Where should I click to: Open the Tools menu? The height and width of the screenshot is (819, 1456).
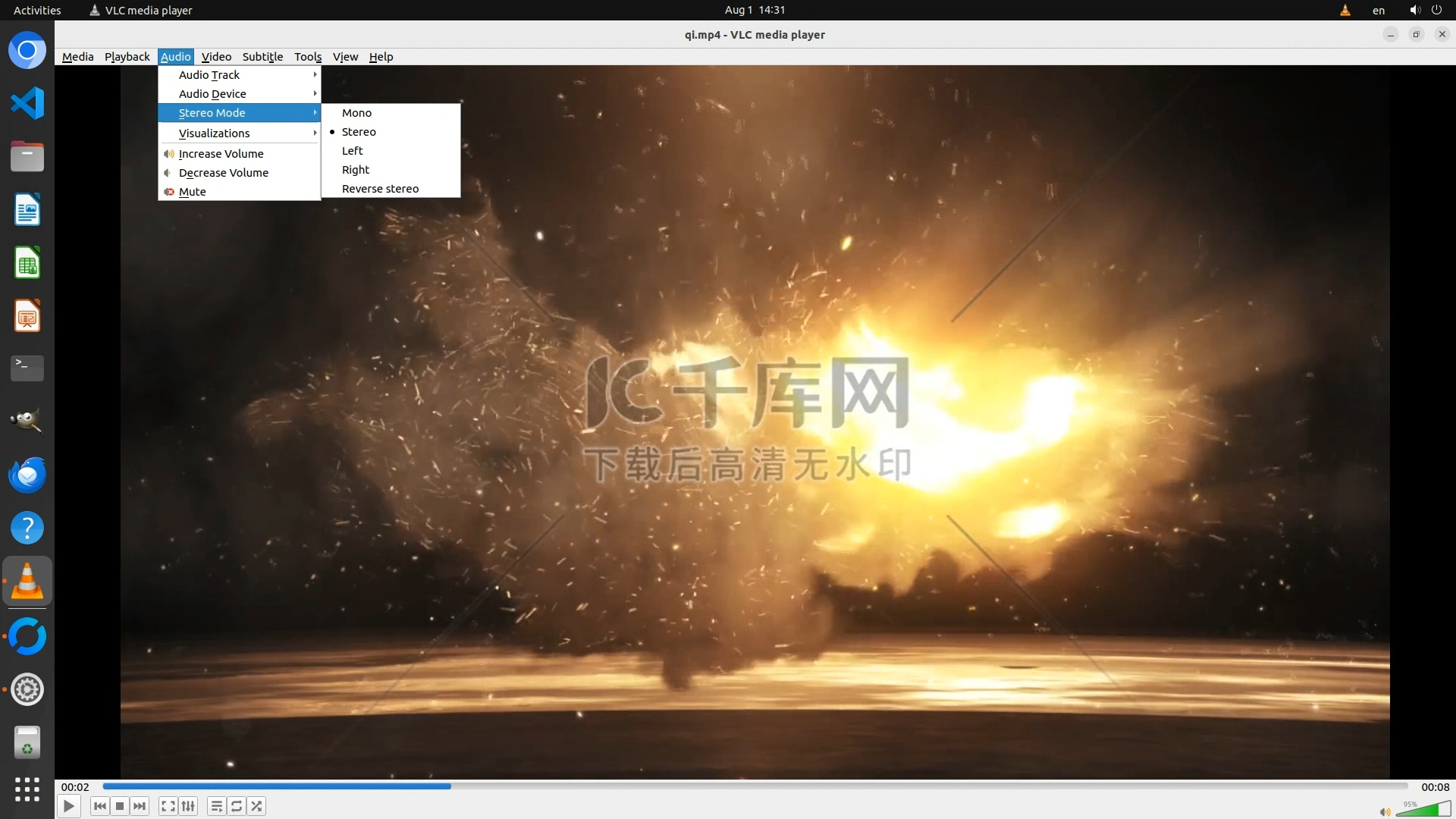(308, 57)
